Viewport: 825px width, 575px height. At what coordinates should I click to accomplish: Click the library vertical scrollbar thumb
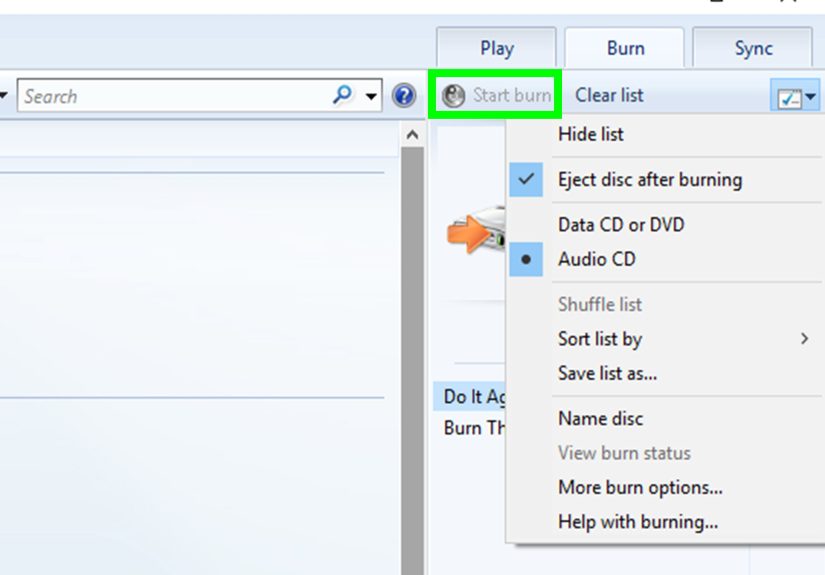[412, 361]
